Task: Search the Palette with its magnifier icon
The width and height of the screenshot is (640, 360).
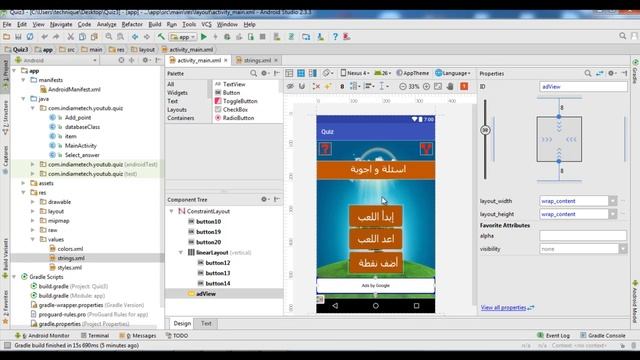Action: click(x=253, y=73)
